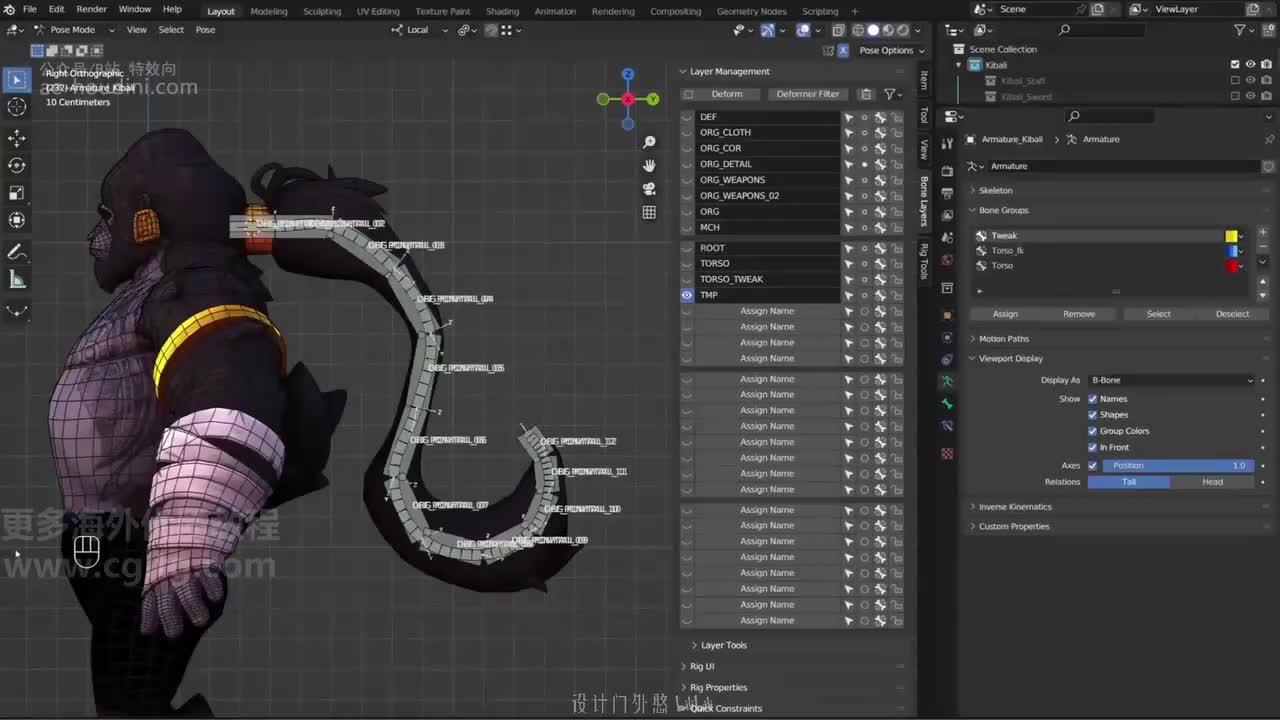The image size is (1280, 720).
Task: Open the Render menu
Action: pyautogui.click(x=91, y=10)
